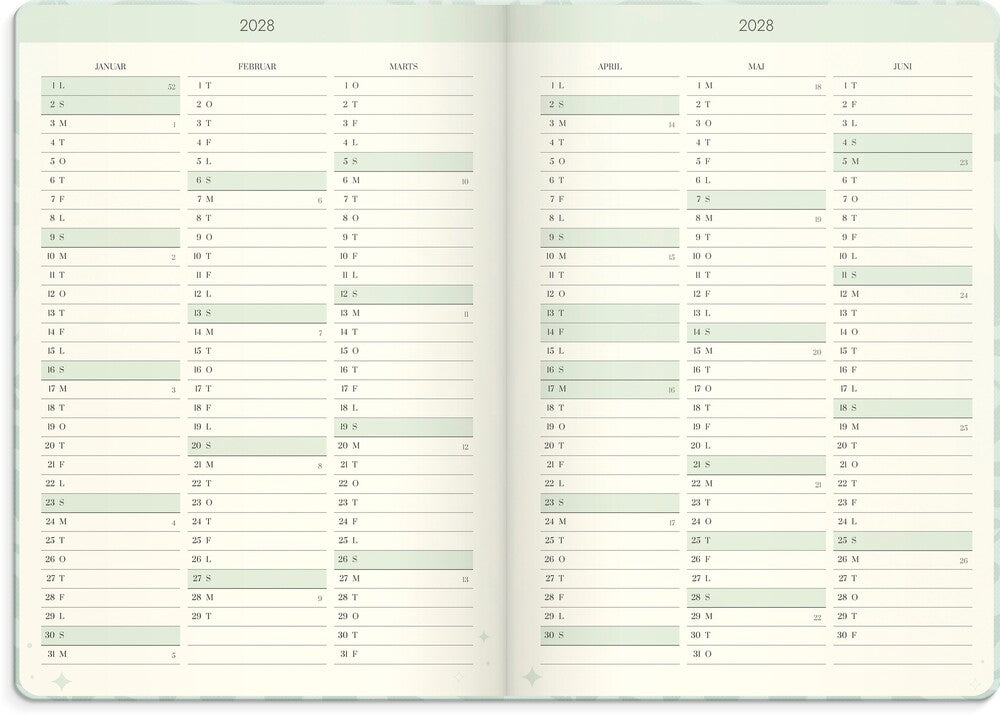Select the highlighted '27 S' row in Februar
The width and height of the screenshot is (1000, 716).
257,579
